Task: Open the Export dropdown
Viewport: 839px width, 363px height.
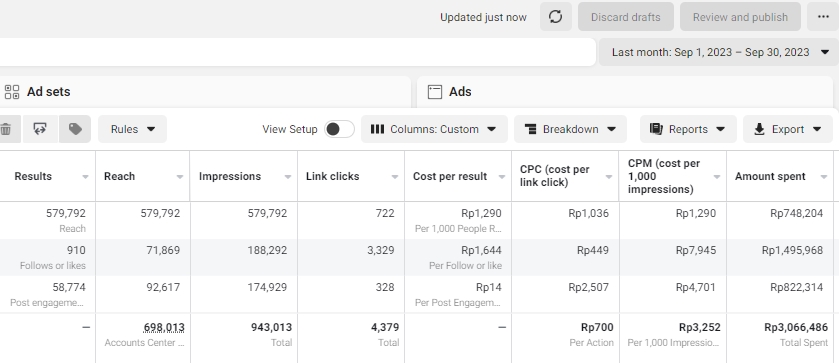Action: point(788,129)
